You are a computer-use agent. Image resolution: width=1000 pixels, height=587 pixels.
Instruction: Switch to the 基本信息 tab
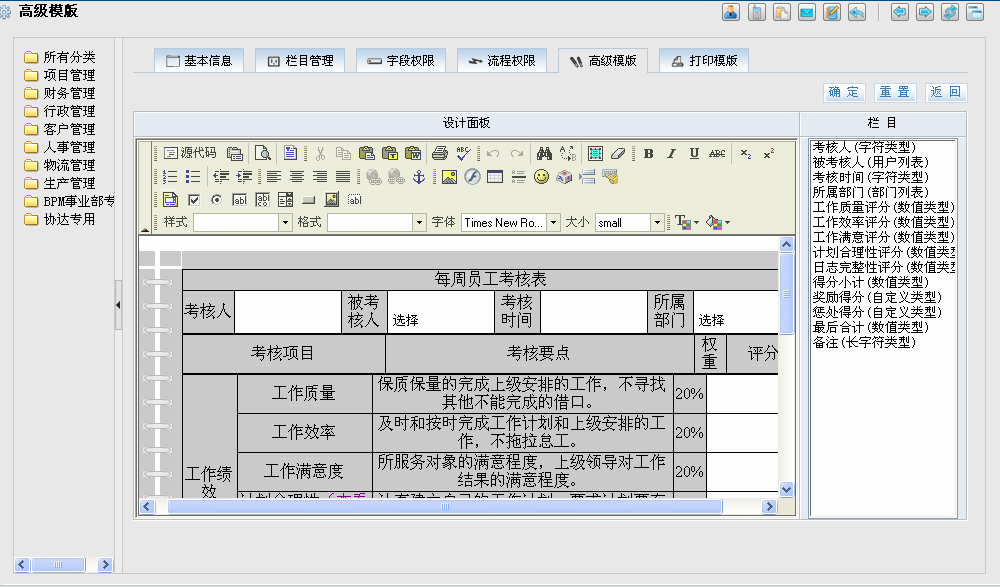point(199,61)
